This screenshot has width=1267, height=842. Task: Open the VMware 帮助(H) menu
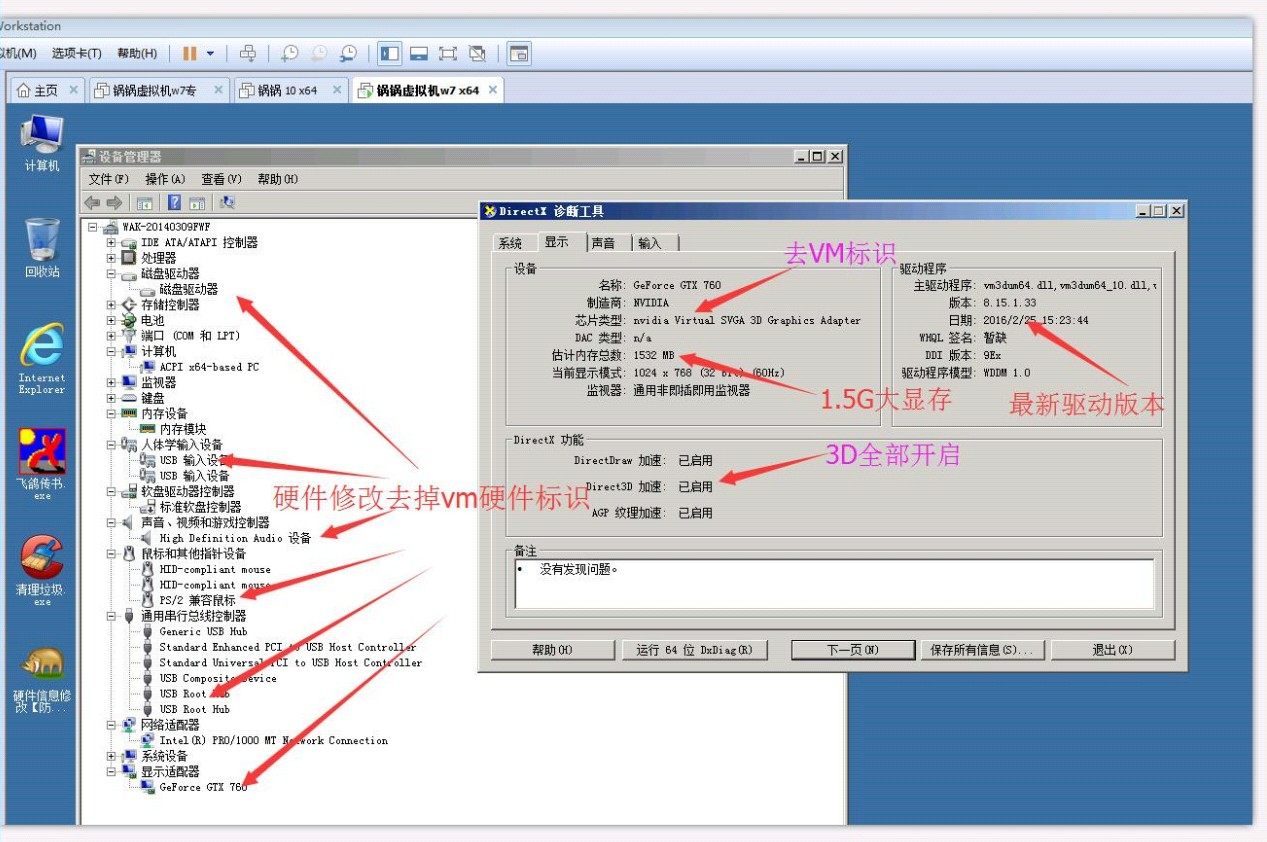coord(137,53)
